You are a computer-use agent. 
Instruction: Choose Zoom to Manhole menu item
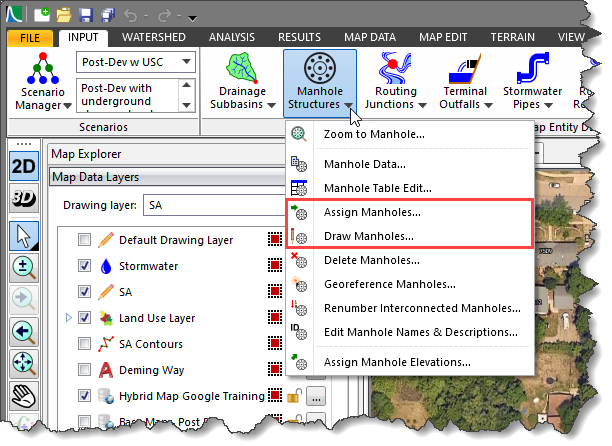tap(410, 134)
